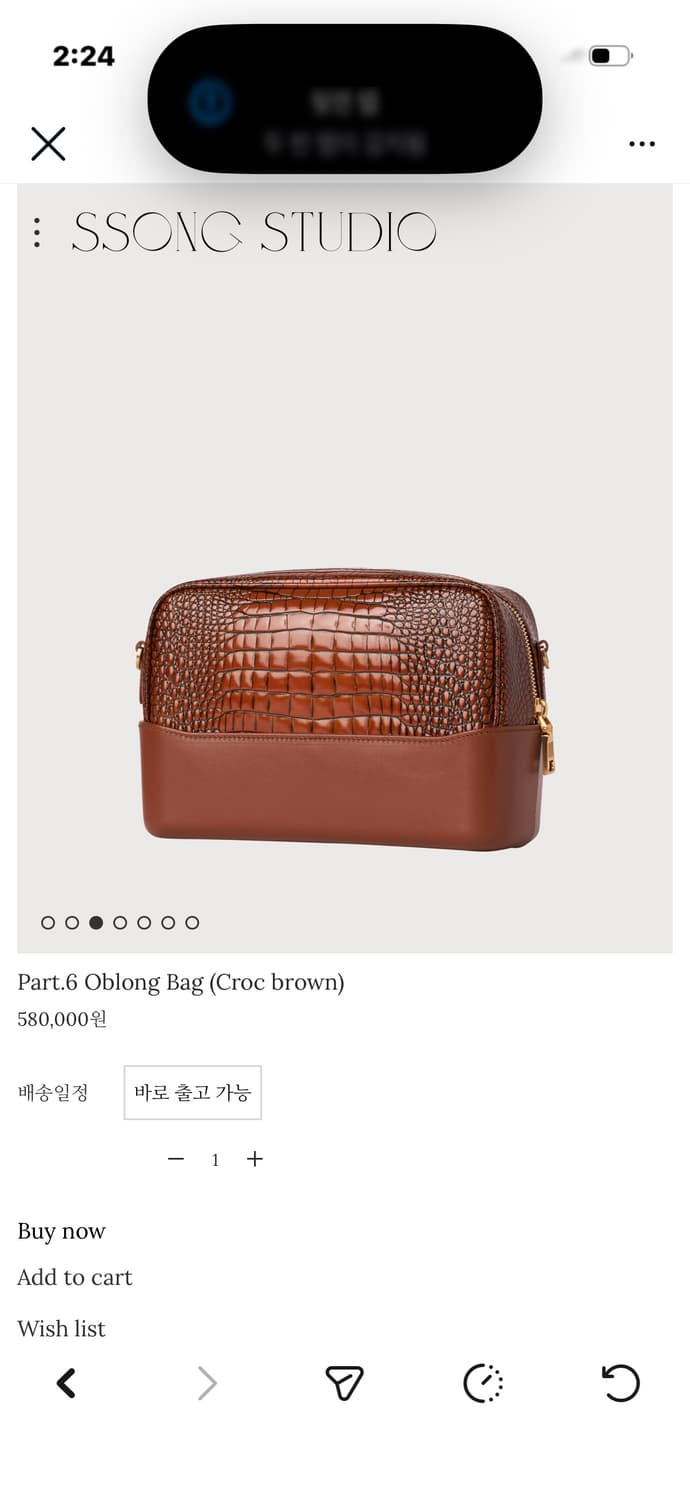This screenshot has height=1500, width=690.
Task: Select the last image carousel dot
Action: (x=192, y=923)
